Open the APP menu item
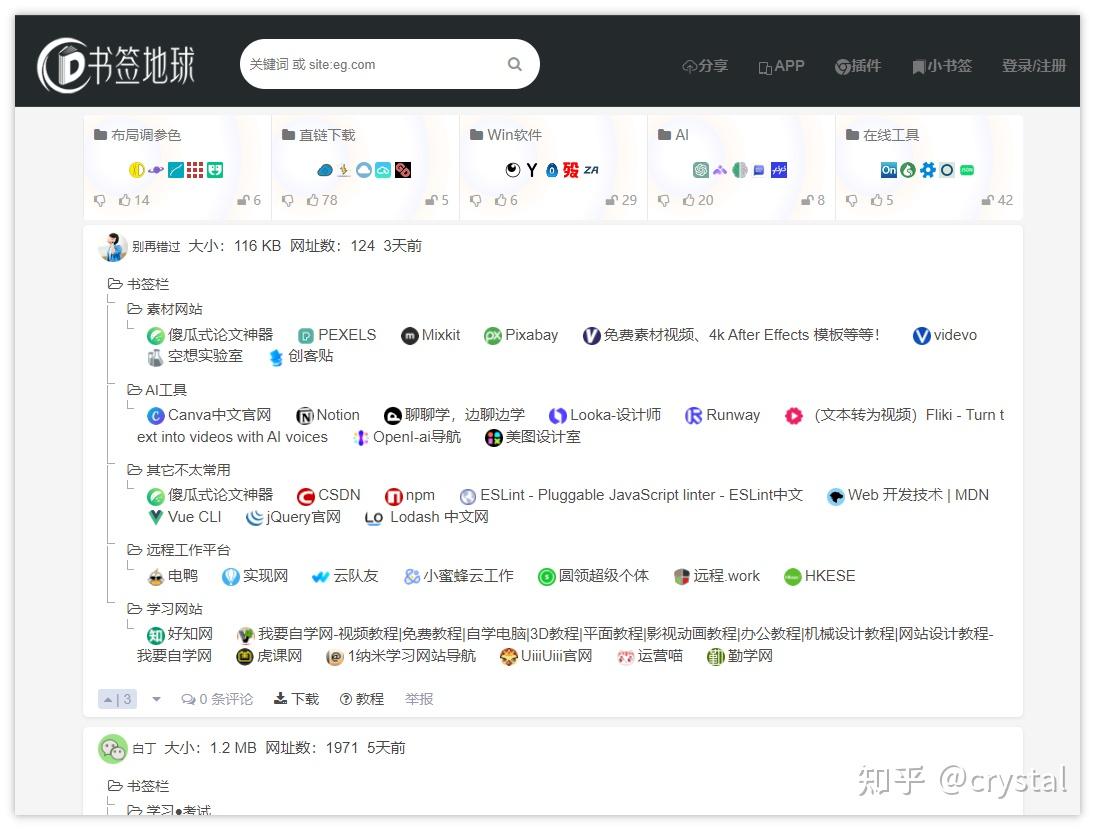This screenshot has width=1095, height=830. pos(781,66)
